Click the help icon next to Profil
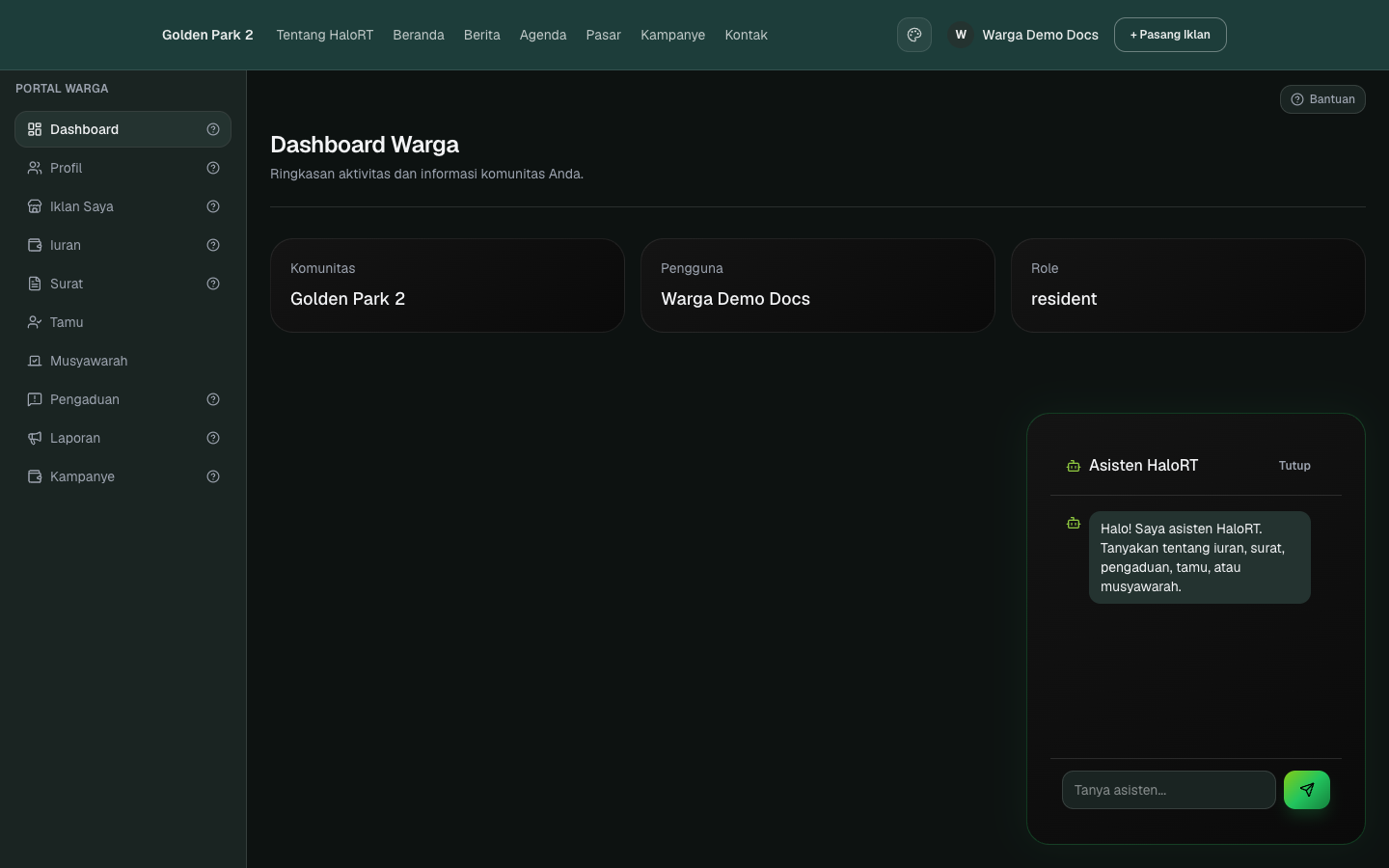 pos(213,168)
